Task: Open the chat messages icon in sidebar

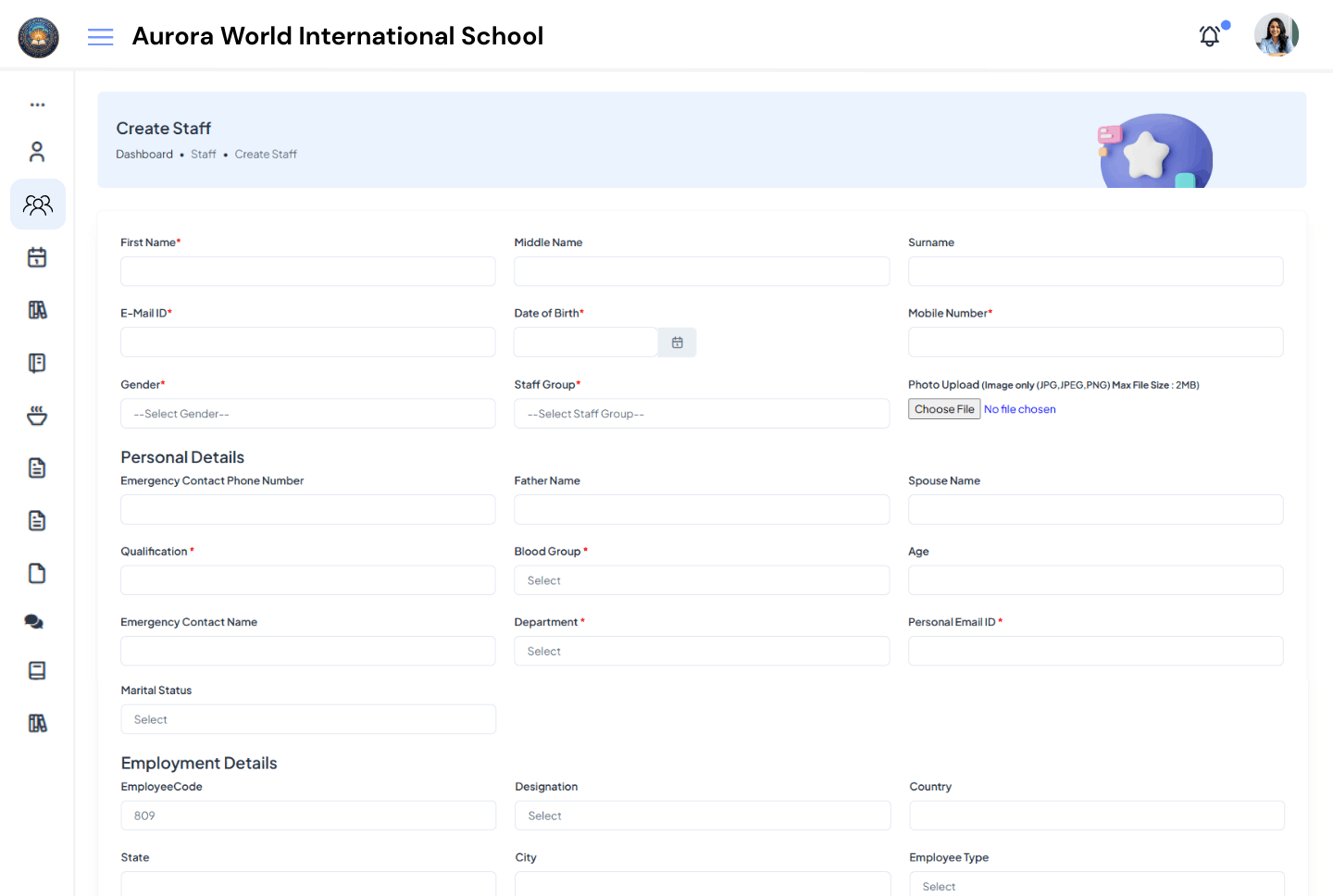Action: [x=34, y=621]
